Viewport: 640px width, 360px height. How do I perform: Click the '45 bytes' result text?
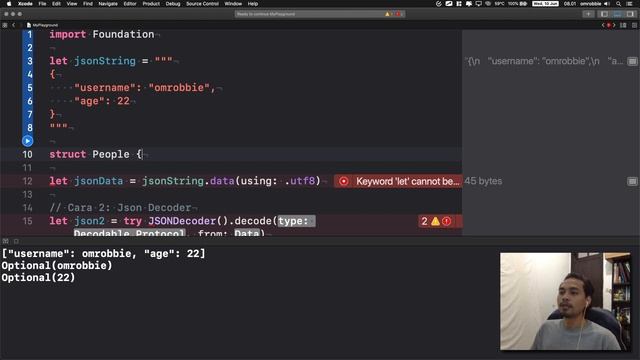pos(483,181)
